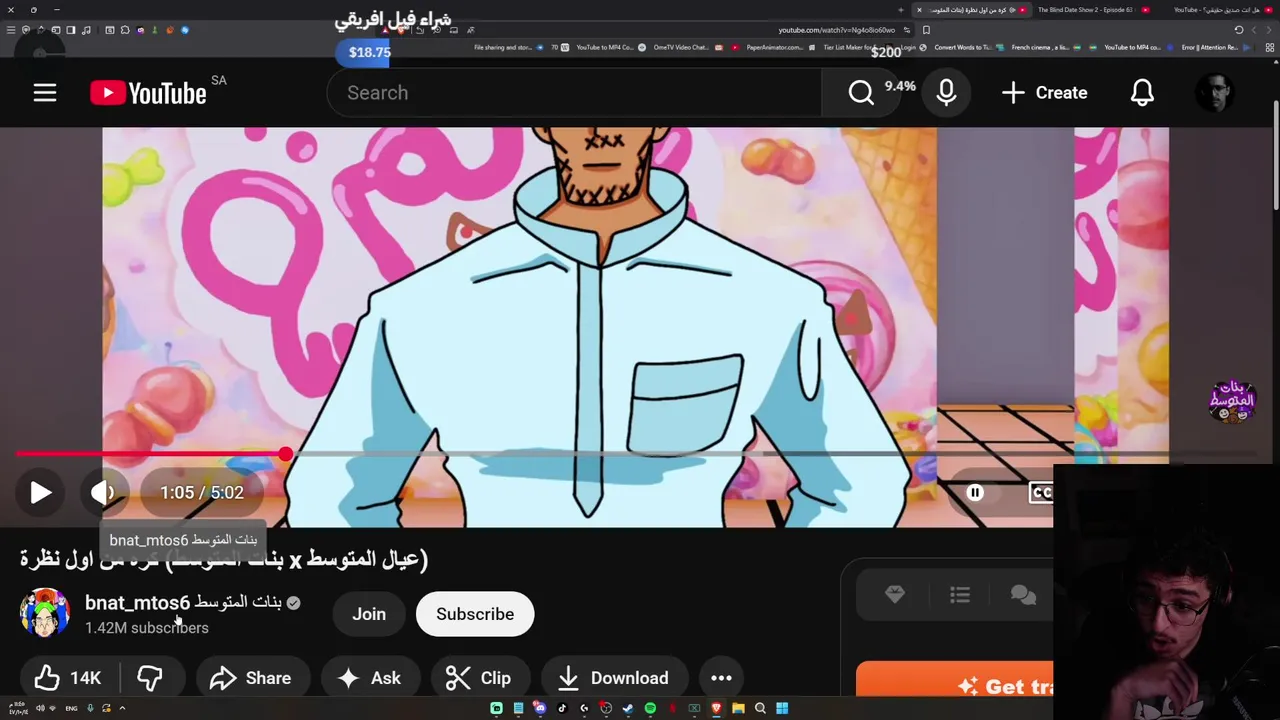Play the video with the play button

coord(40,492)
